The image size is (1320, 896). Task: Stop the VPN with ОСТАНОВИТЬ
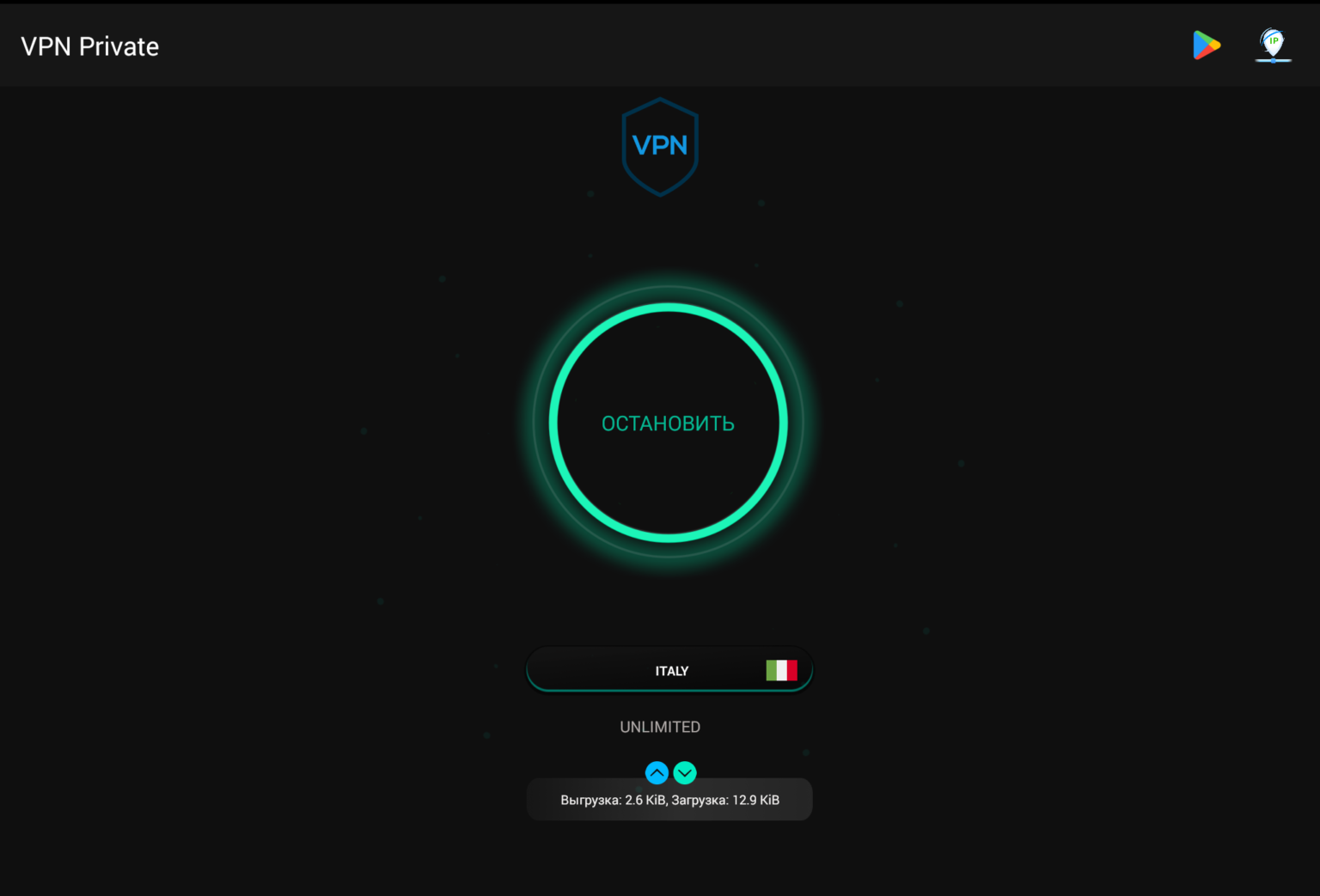point(668,424)
